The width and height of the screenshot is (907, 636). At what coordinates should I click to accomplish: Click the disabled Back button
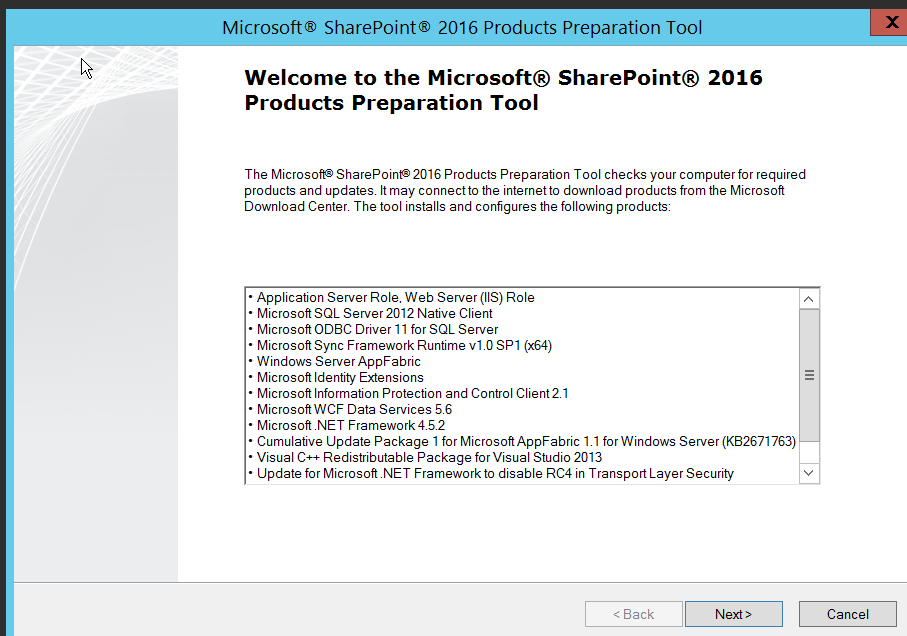click(x=633, y=614)
